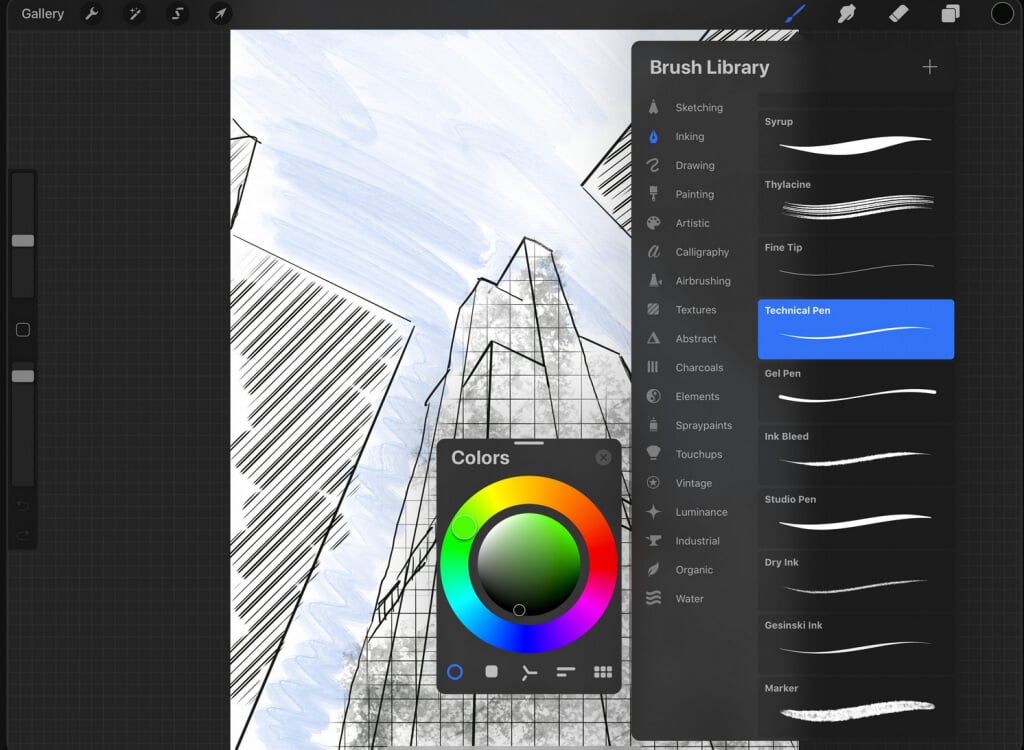Image resolution: width=1024 pixels, height=750 pixels.
Task: Click the Elements set icon
Action: point(653,396)
